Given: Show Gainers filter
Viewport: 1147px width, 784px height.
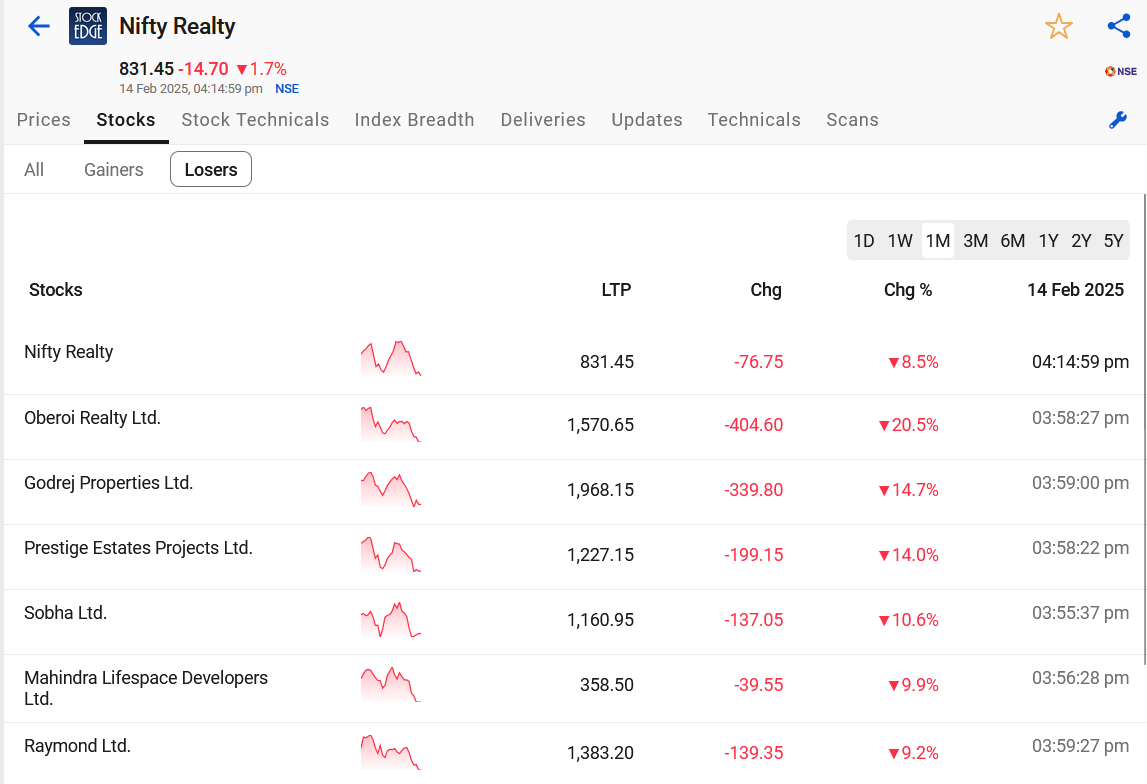Looking at the screenshot, I should click(113, 170).
